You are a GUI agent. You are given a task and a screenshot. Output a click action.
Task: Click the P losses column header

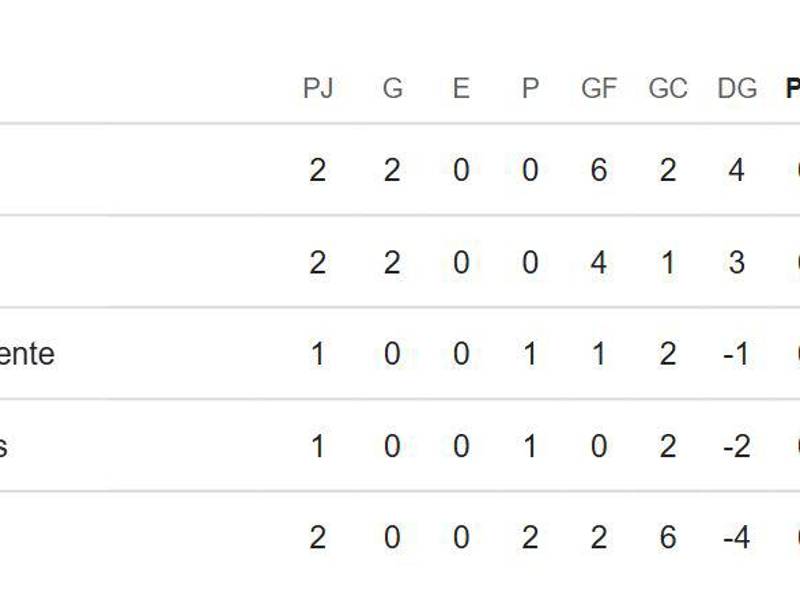(530, 89)
